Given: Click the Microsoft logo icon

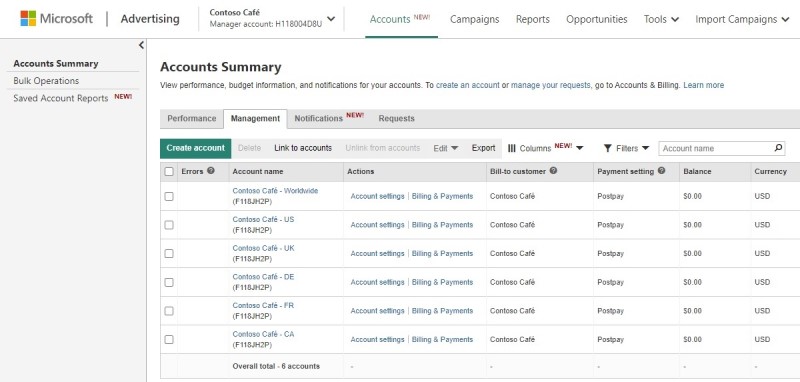Looking at the screenshot, I should (x=28, y=18).
